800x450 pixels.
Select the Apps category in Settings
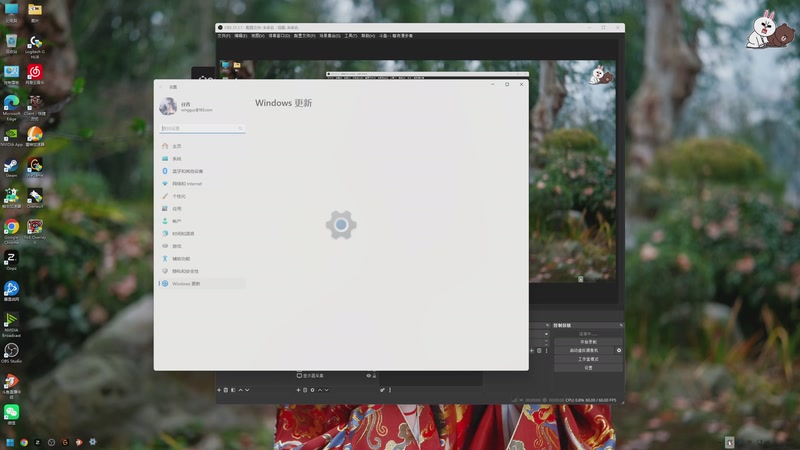[x=202, y=209]
